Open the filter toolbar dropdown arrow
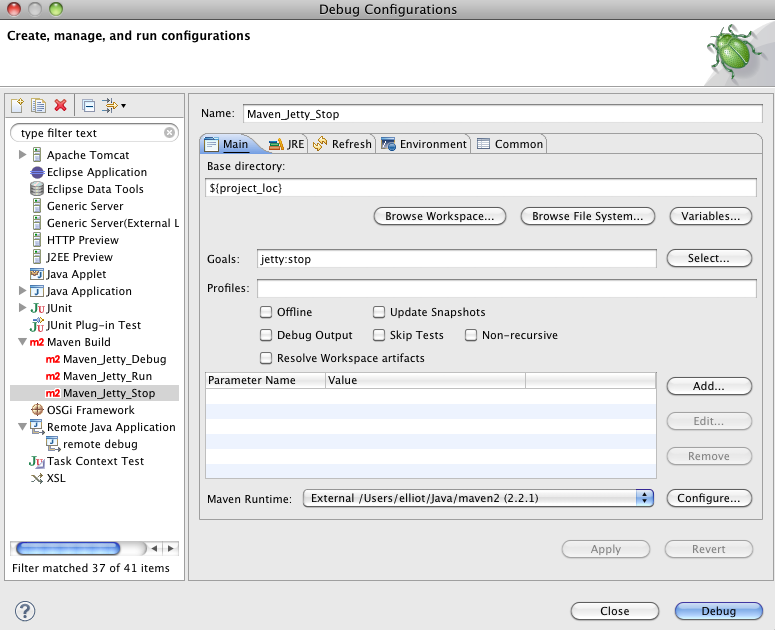Screen dimensions: 775x630 [x=124, y=106]
